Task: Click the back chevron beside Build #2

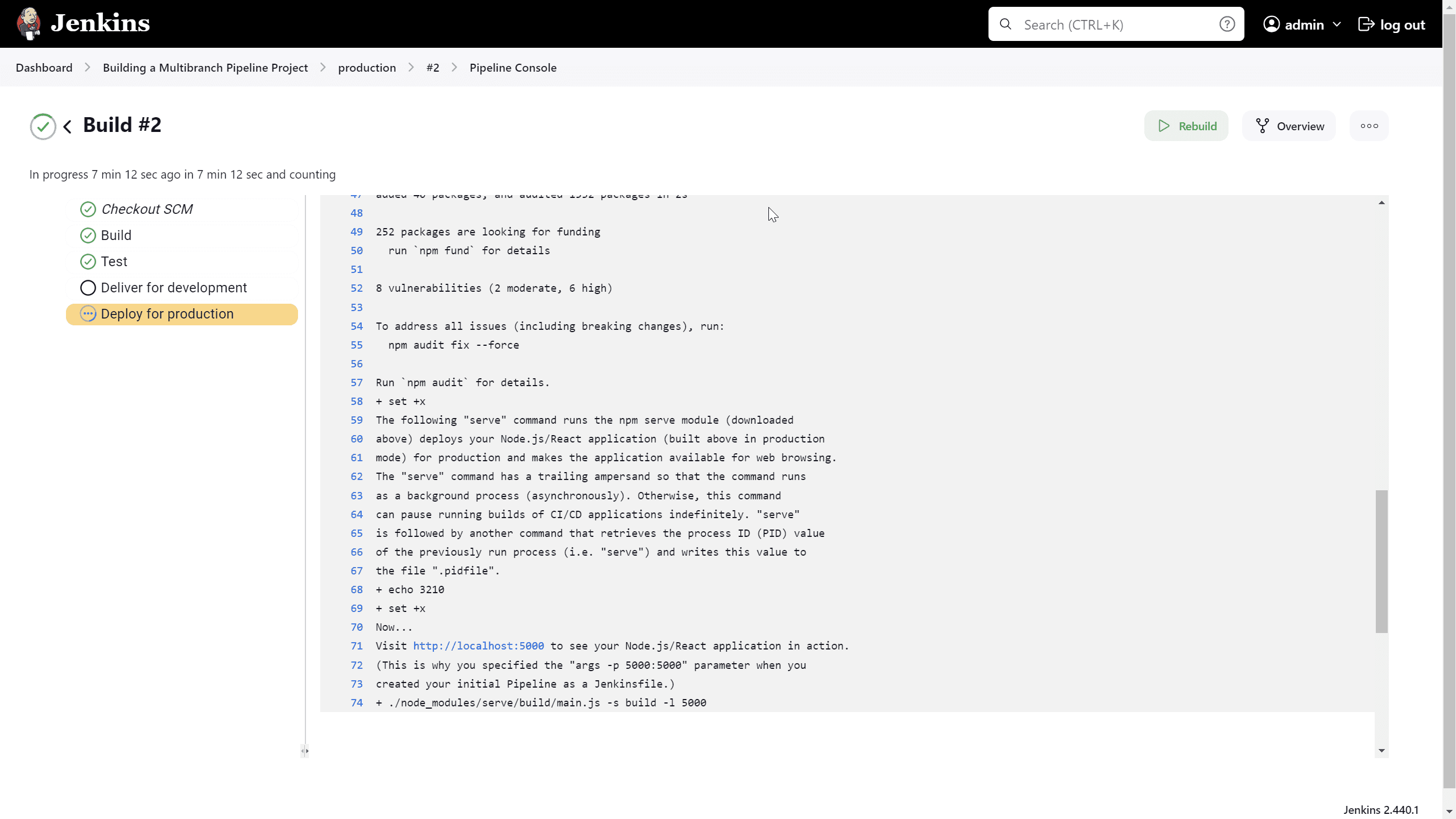Action: [x=67, y=126]
